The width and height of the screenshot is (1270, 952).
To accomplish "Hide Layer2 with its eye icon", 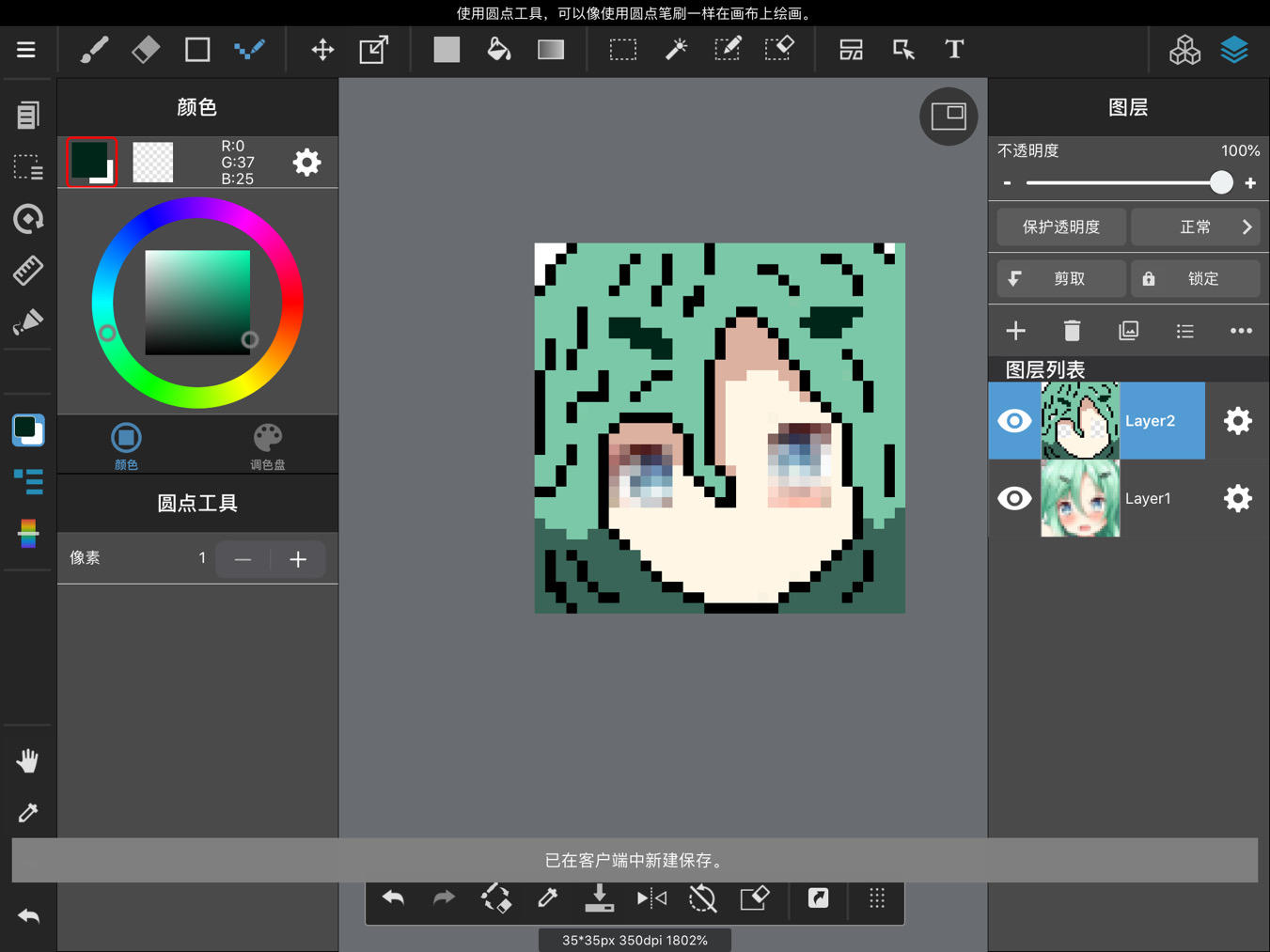I will click(1014, 421).
